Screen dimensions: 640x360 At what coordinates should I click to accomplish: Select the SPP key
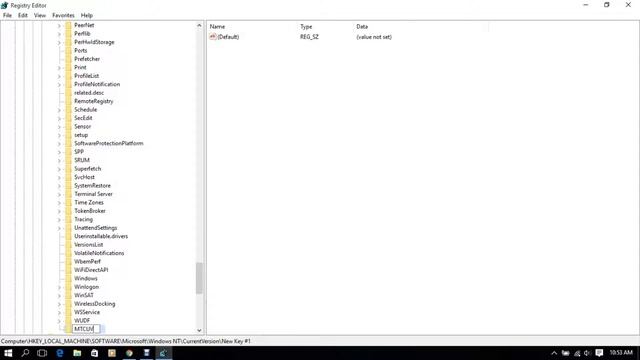point(79,152)
